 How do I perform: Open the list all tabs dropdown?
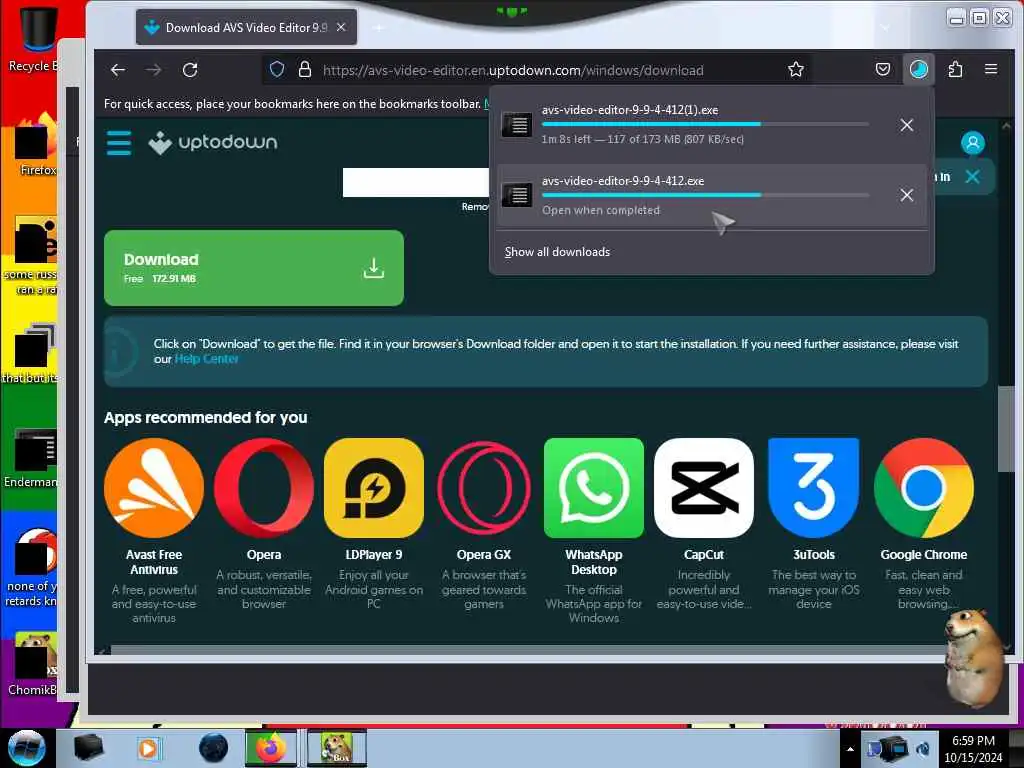(x=885, y=27)
